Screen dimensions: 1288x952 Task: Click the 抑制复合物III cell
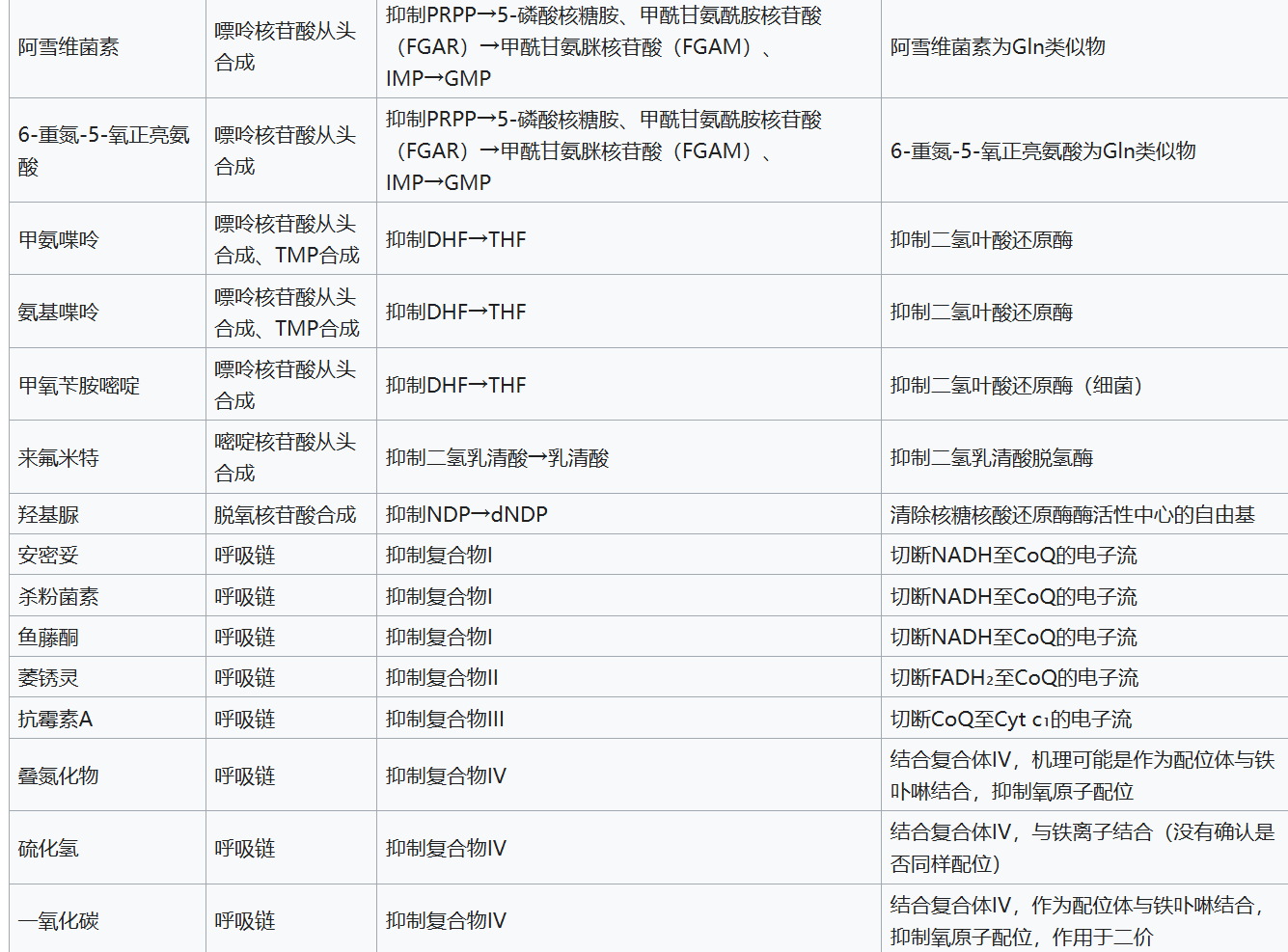[x=445, y=720]
